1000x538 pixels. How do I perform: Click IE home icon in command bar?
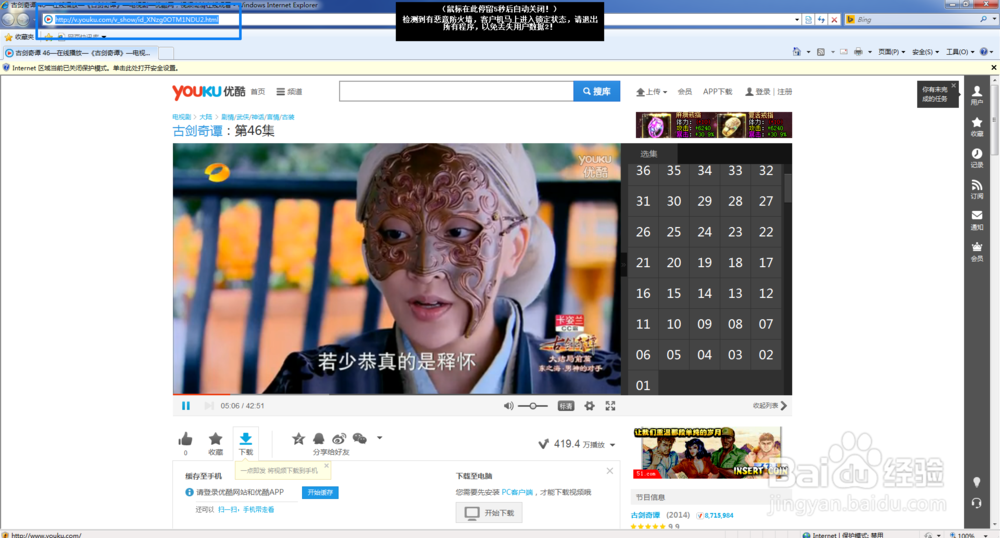pyautogui.click(x=797, y=52)
